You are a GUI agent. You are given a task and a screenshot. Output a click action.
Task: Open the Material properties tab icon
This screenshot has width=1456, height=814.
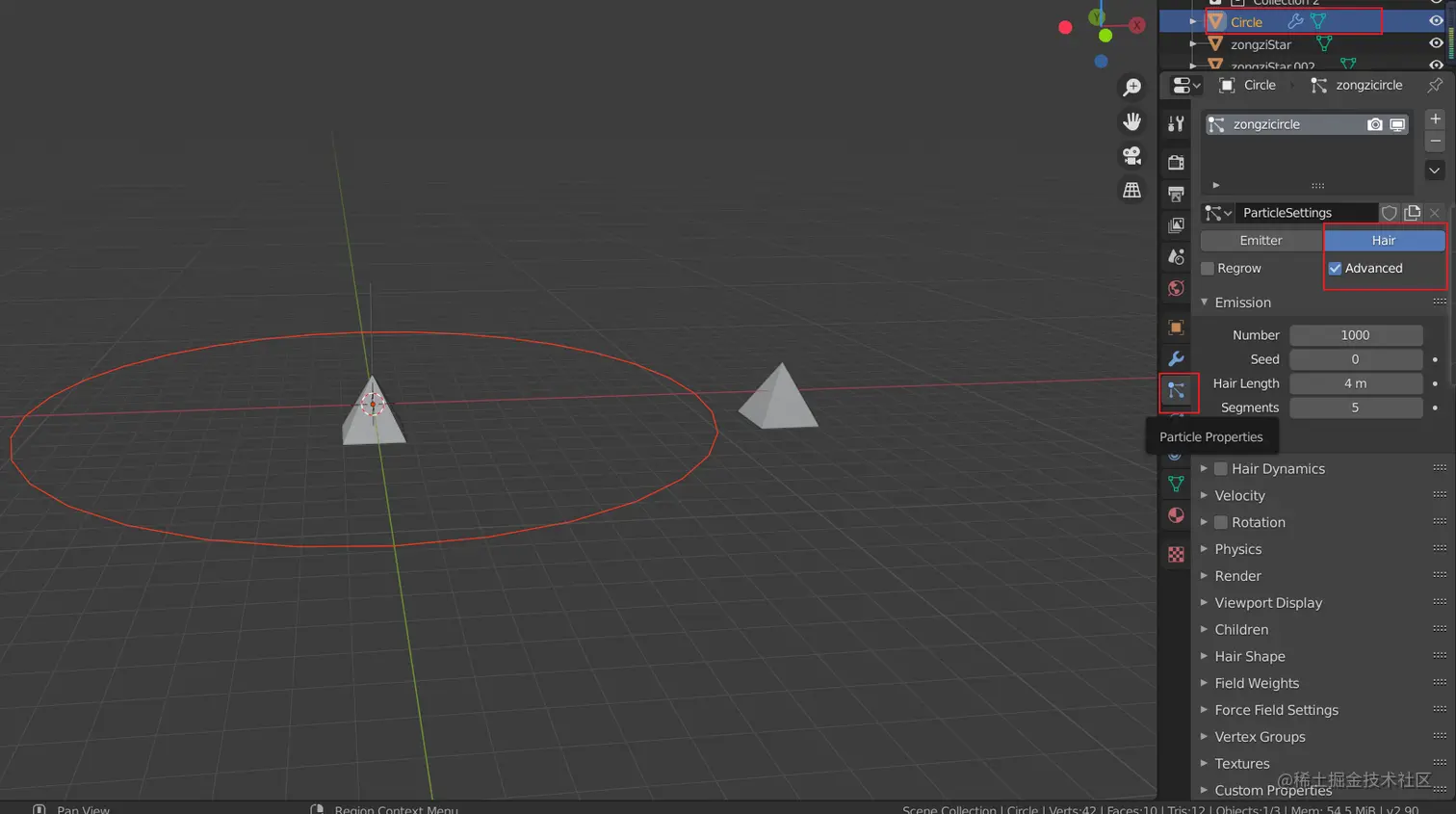1176,515
